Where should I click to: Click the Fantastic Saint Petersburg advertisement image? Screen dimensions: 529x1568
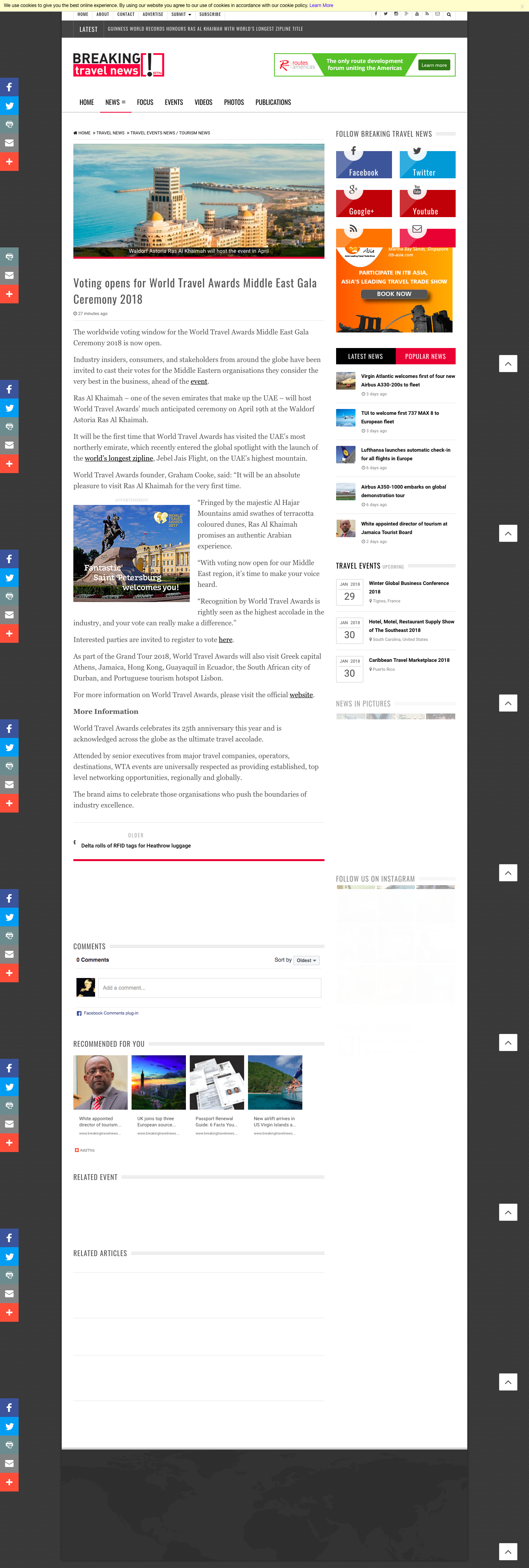click(x=131, y=553)
